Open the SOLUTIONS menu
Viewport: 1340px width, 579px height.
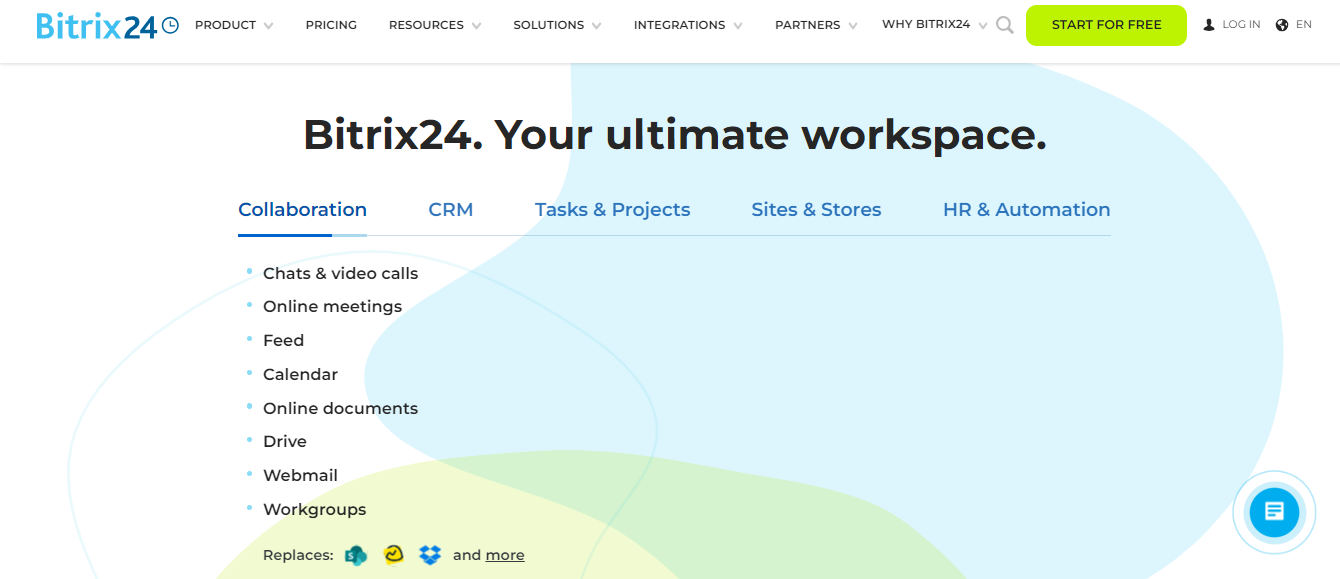[x=549, y=25]
